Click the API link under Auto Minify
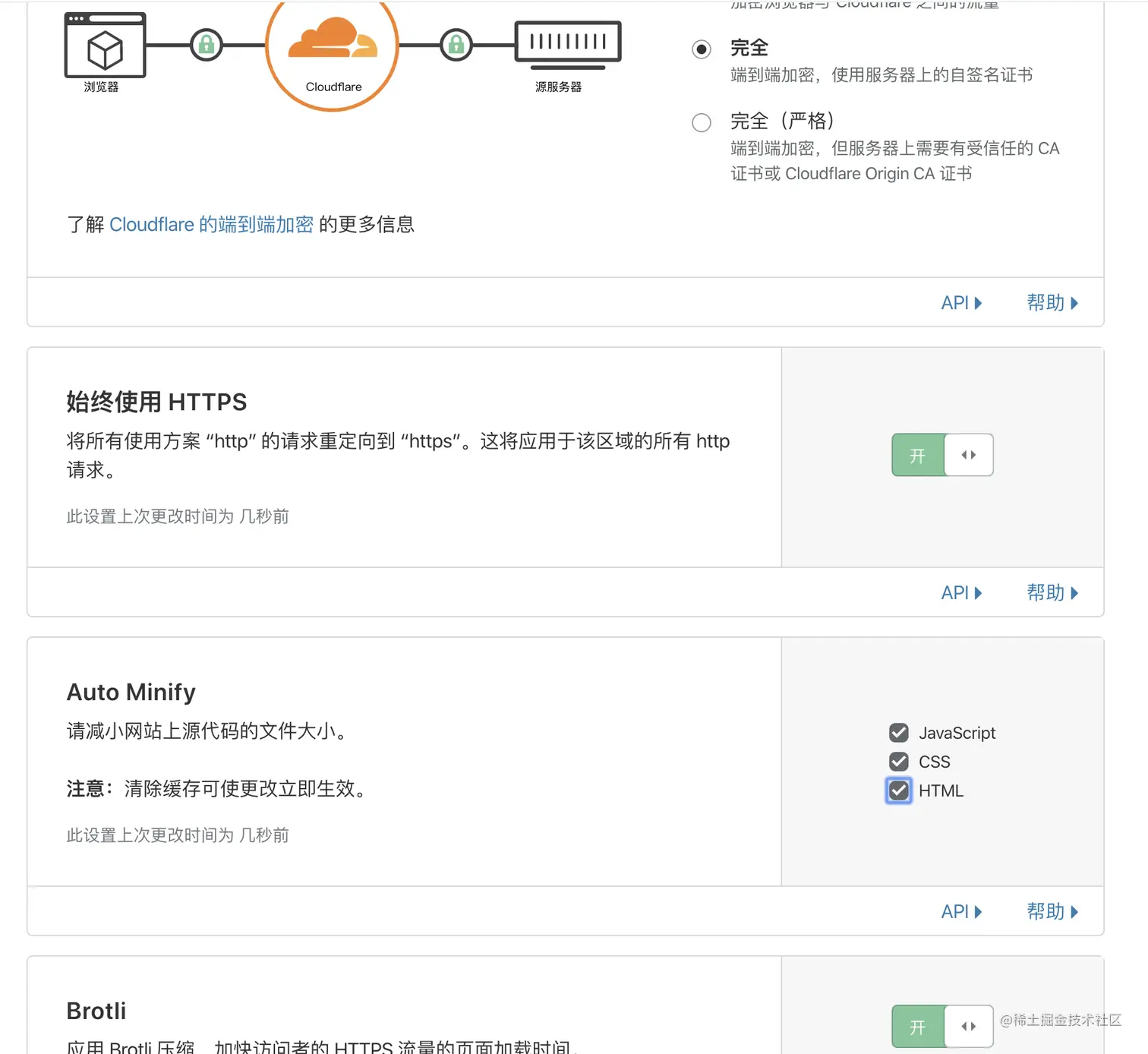Viewport: 1148px width, 1054px height. coord(956,911)
